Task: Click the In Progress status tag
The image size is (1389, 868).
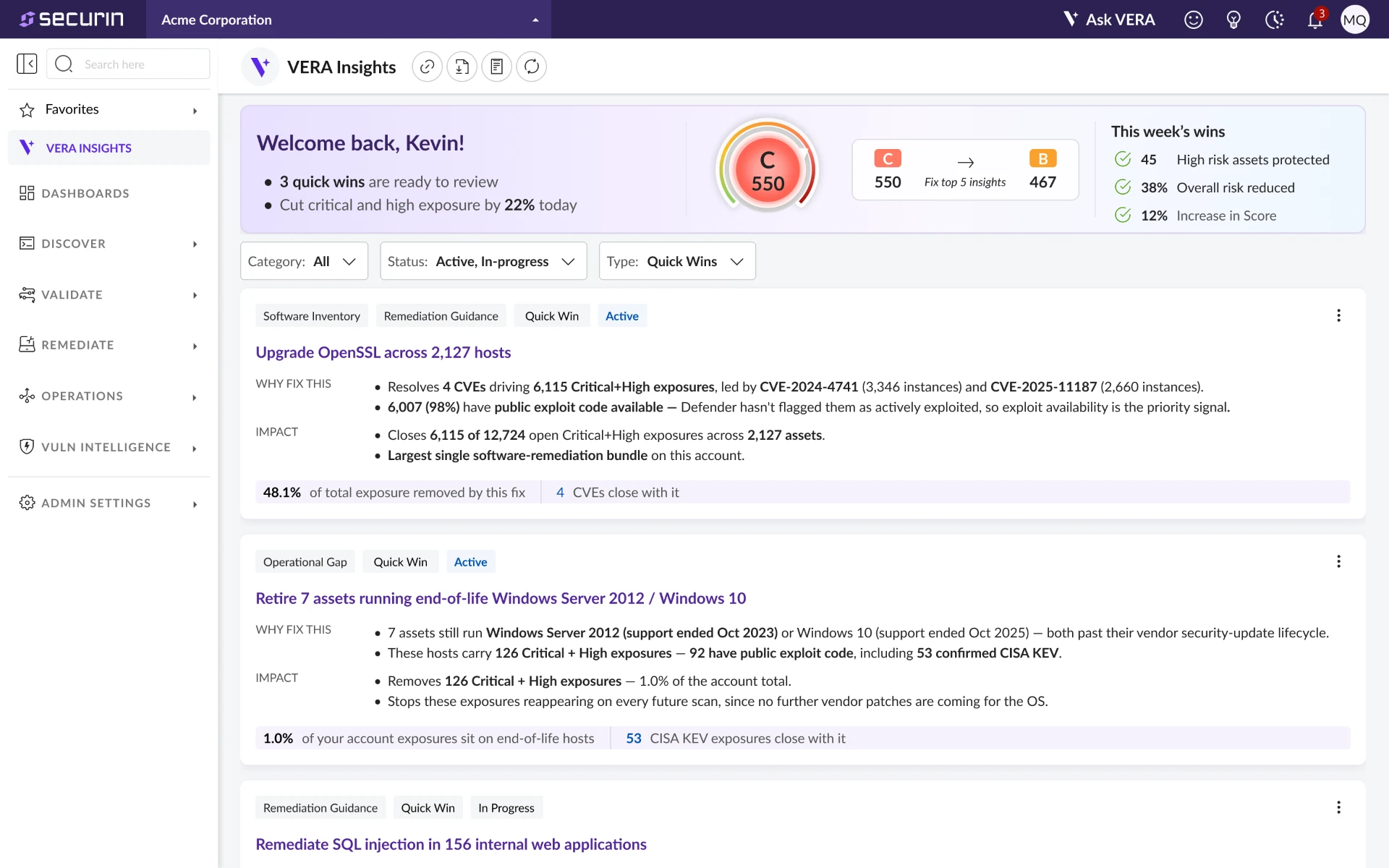Action: [x=506, y=808]
